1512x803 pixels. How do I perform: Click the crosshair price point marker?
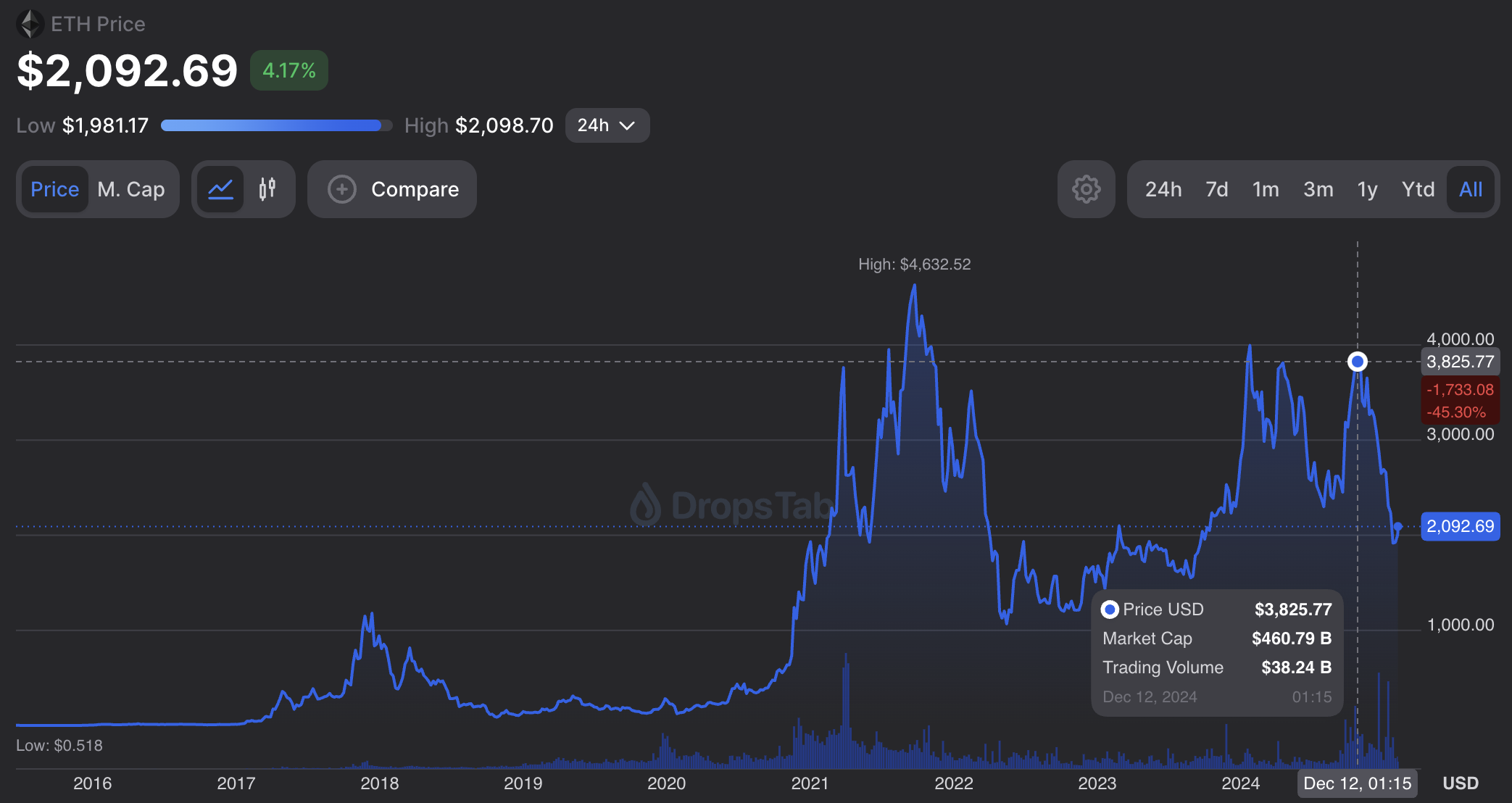coord(1357,361)
